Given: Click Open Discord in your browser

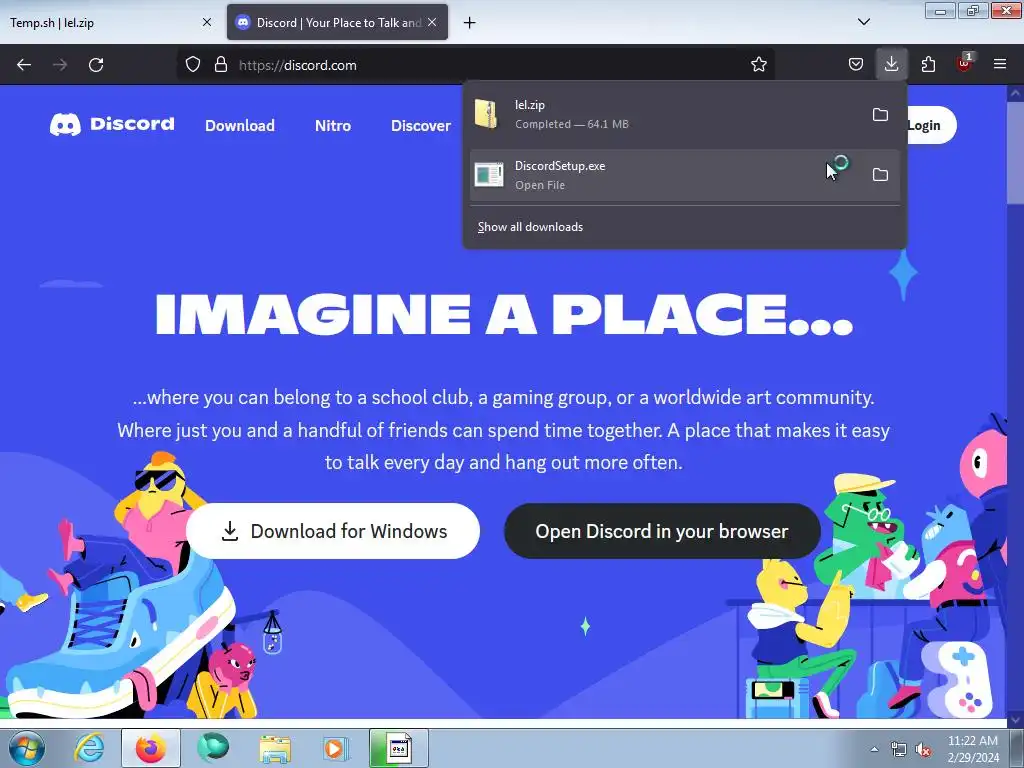Looking at the screenshot, I should [x=662, y=531].
